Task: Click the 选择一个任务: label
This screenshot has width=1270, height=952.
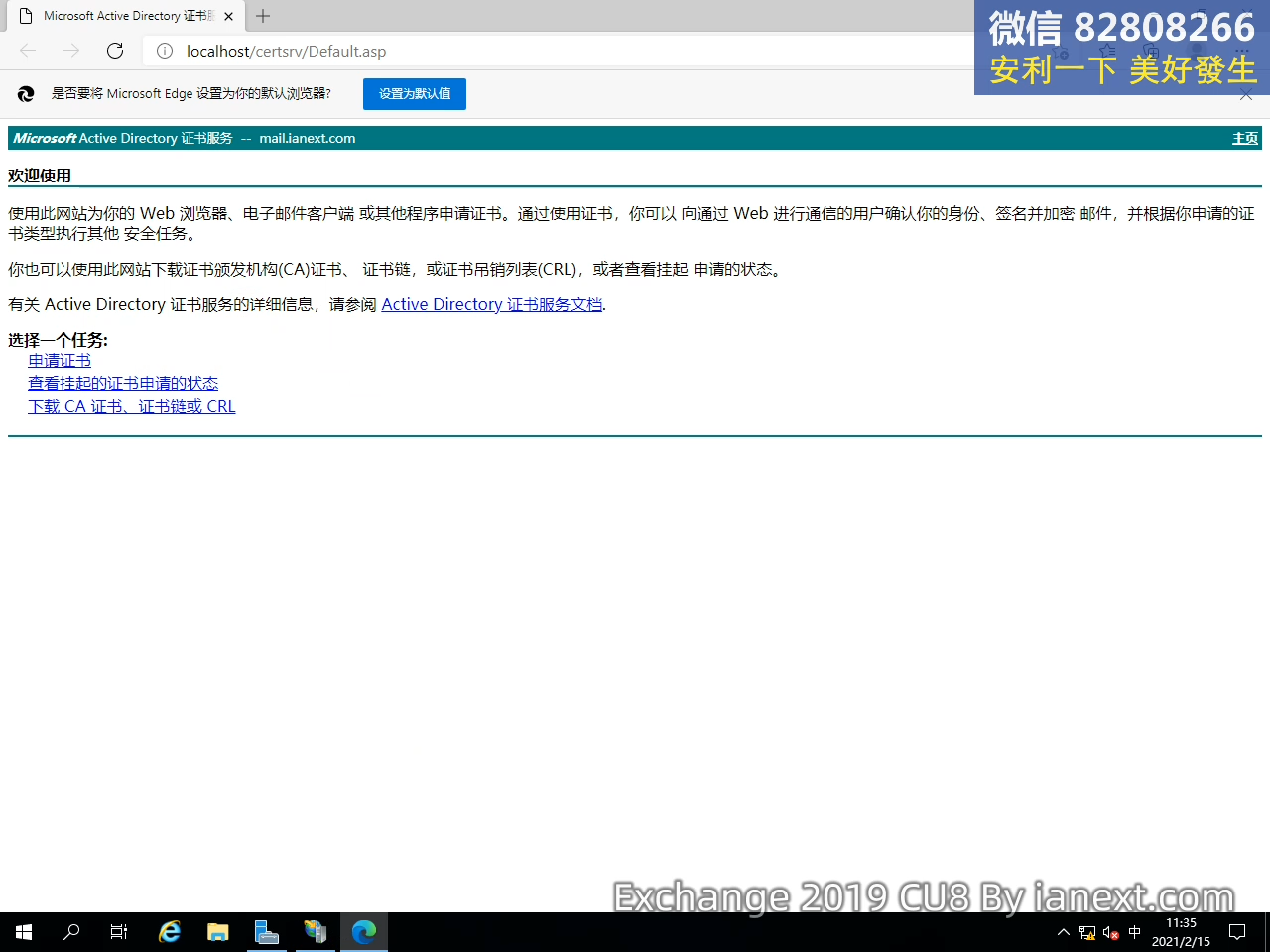Action: (58, 340)
